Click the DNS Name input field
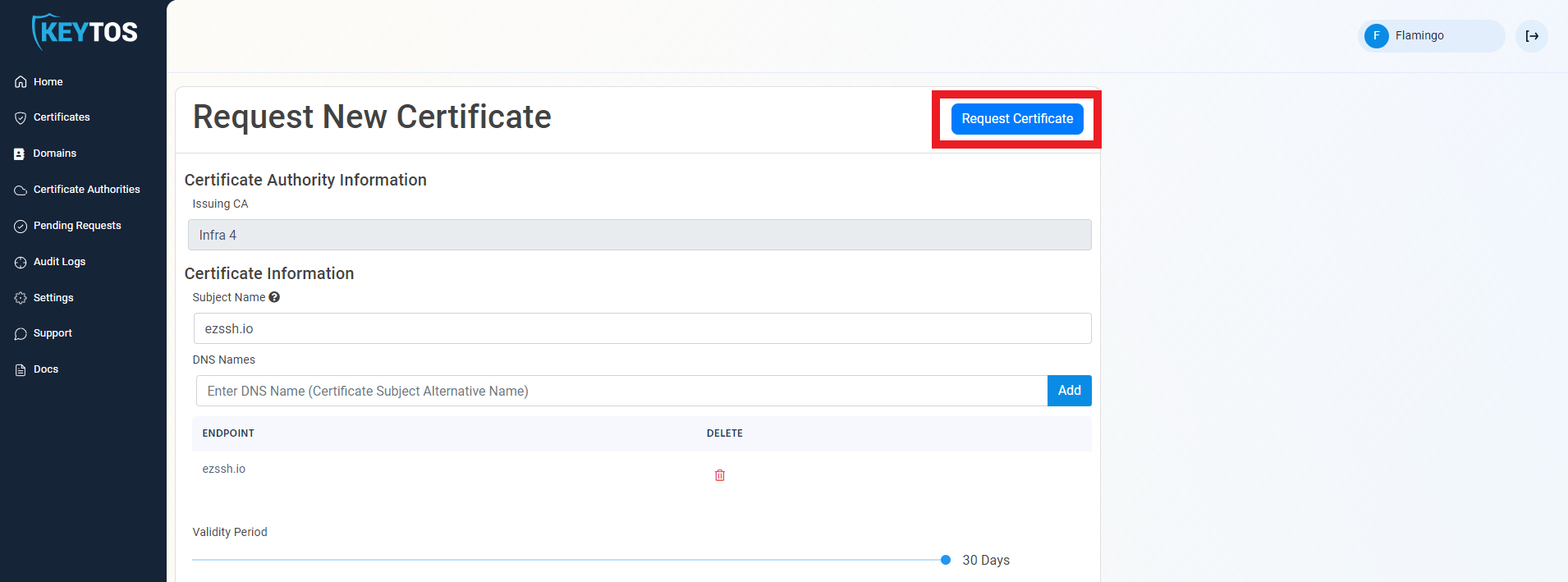Viewport: 1568px width, 582px height. point(621,391)
